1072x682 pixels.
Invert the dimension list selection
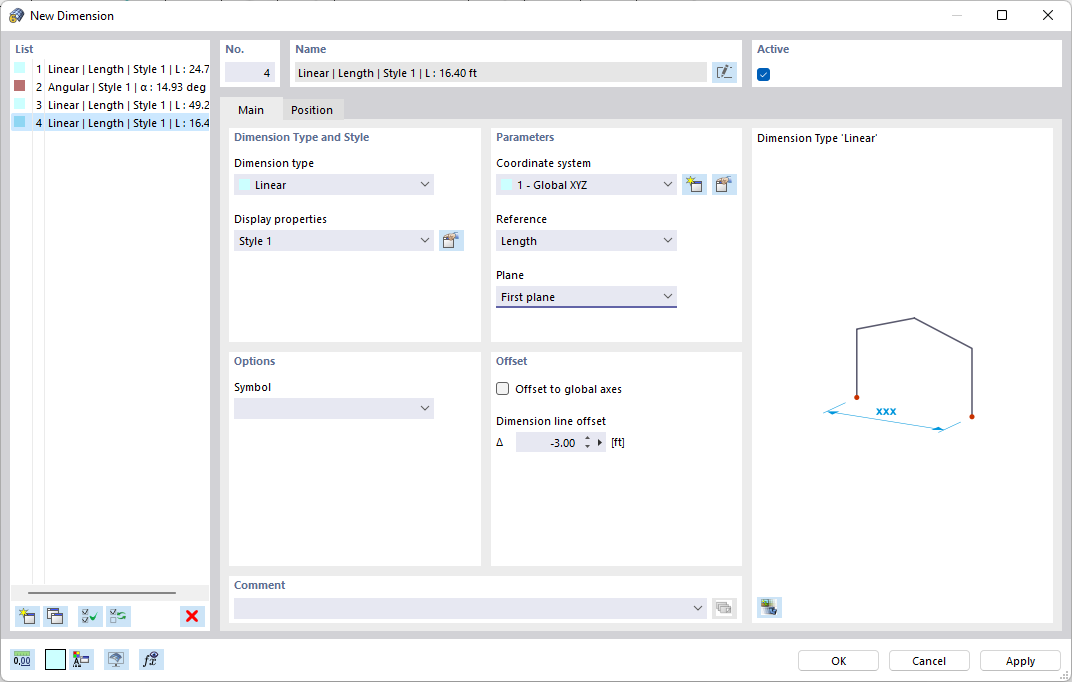pyautogui.click(x=118, y=616)
